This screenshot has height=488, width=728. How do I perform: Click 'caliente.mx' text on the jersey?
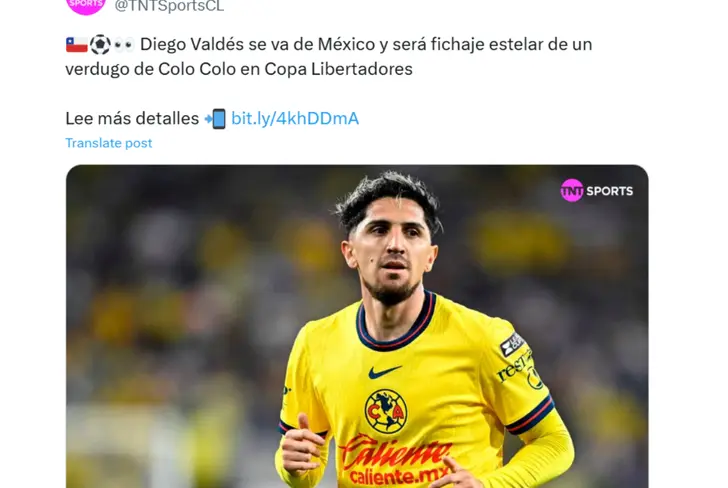(x=399, y=477)
